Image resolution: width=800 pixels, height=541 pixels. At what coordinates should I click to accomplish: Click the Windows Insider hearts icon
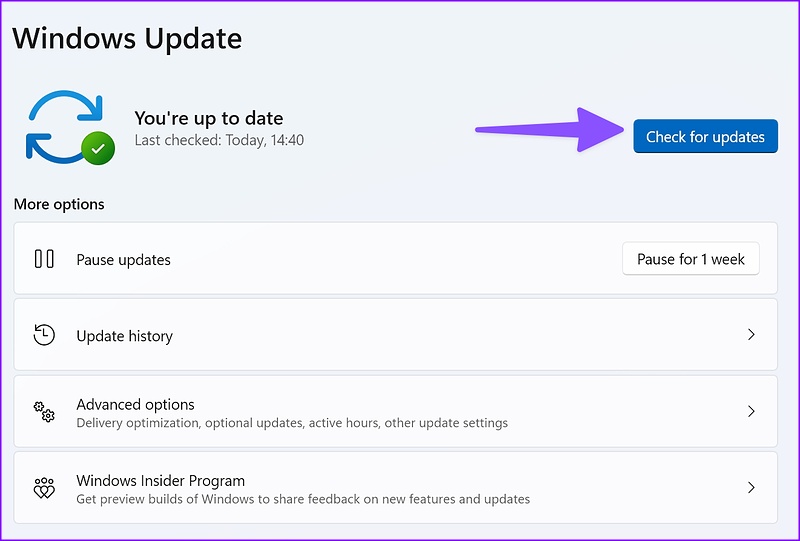(44, 488)
